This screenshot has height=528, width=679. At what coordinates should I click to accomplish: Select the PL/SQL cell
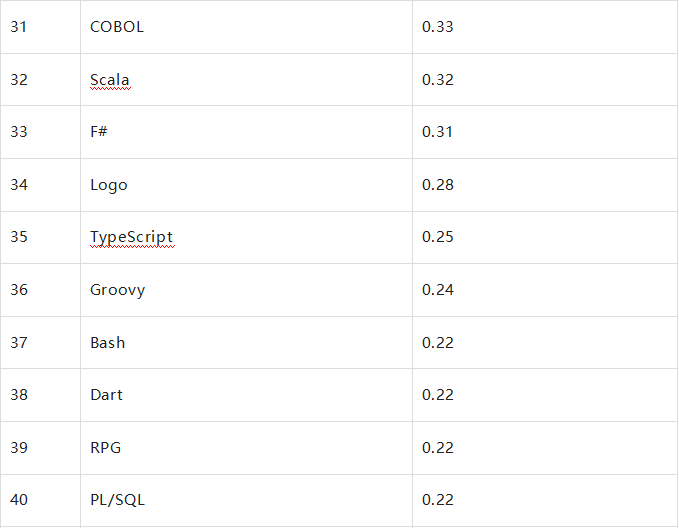pos(246,500)
